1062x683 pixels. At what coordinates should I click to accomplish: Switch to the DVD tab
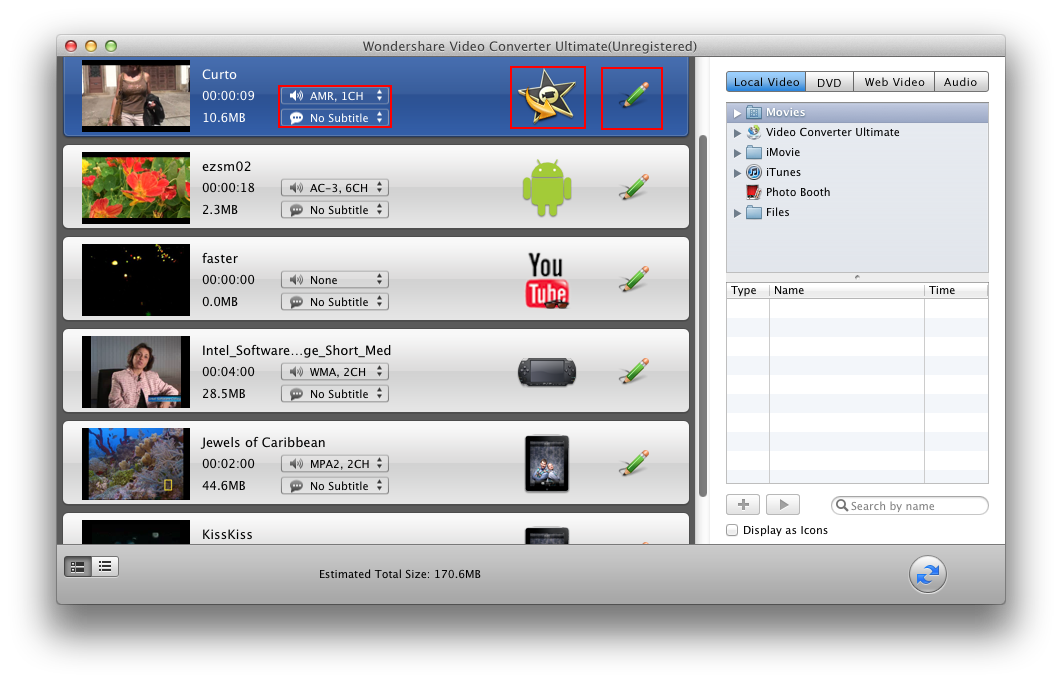pyautogui.click(x=828, y=82)
